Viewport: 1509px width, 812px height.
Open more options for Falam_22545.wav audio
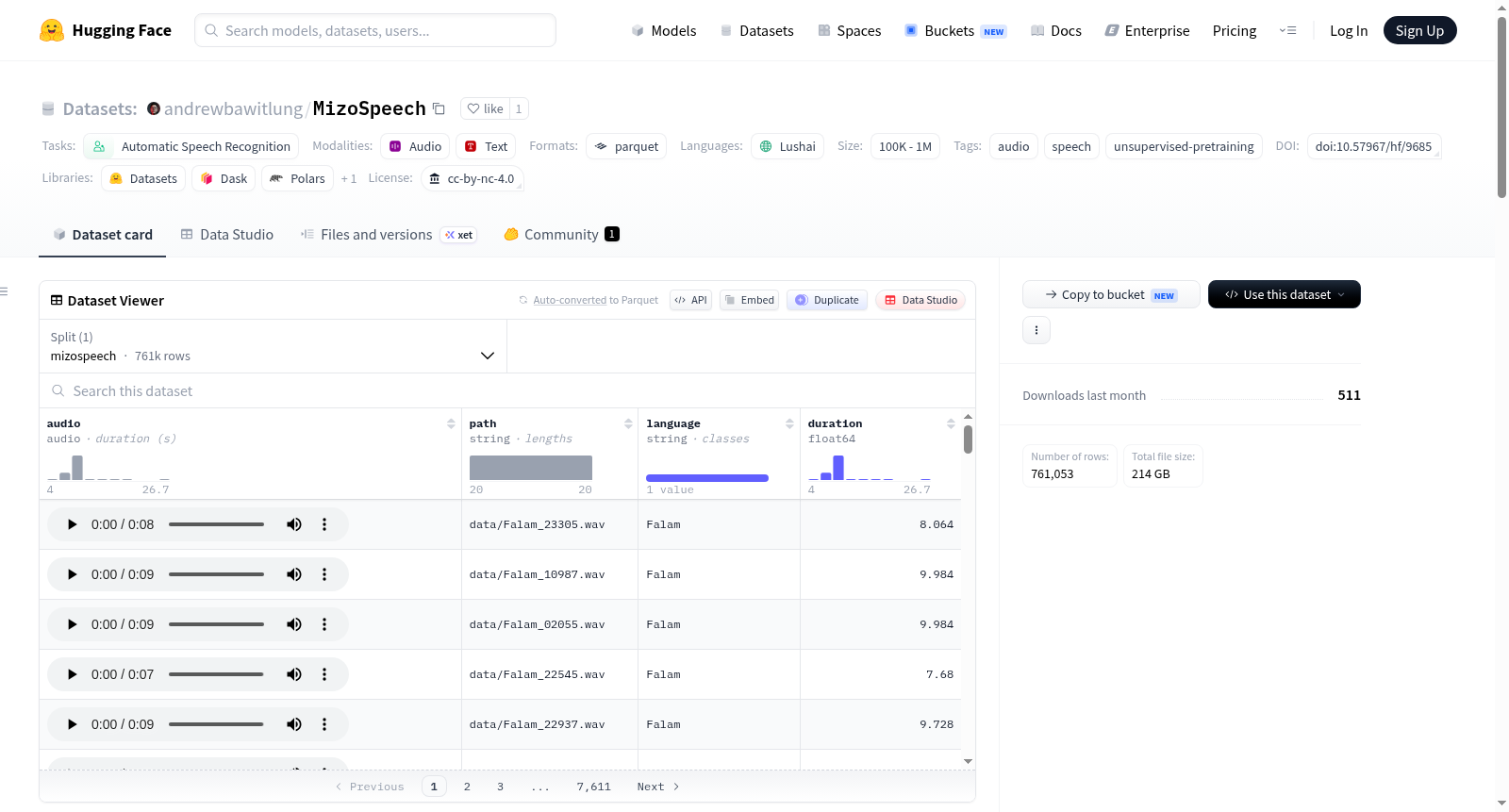click(324, 674)
